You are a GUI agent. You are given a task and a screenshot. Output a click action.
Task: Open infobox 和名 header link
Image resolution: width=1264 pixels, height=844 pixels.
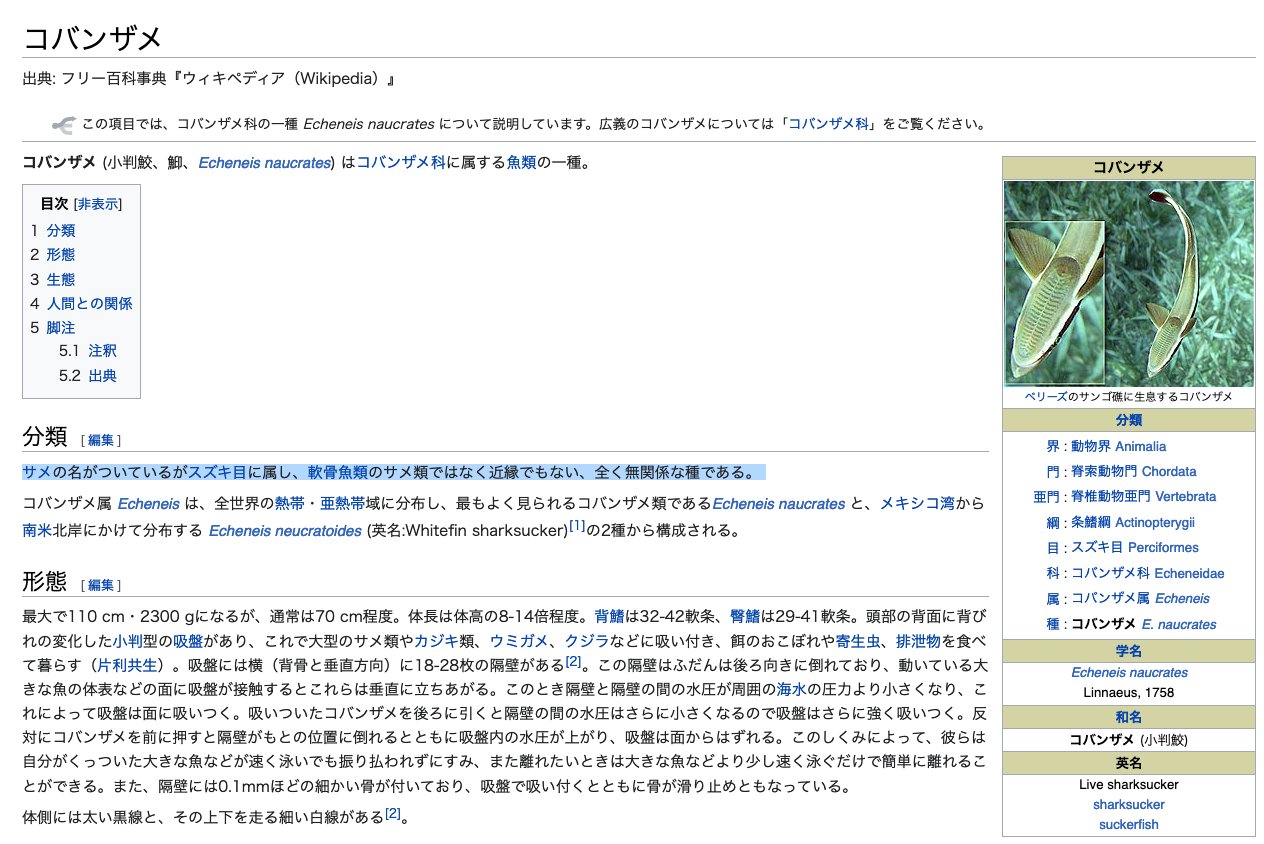[x=1128, y=717]
